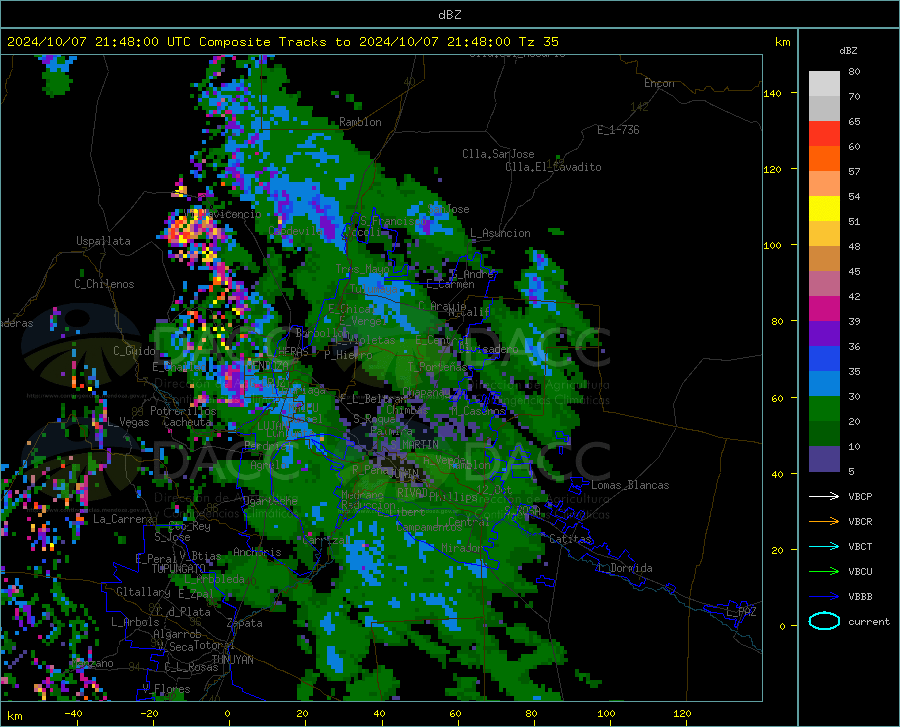Click the dBZ heading above the color scale
Viewport: 900px width, 727px height.
(x=848, y=50)
